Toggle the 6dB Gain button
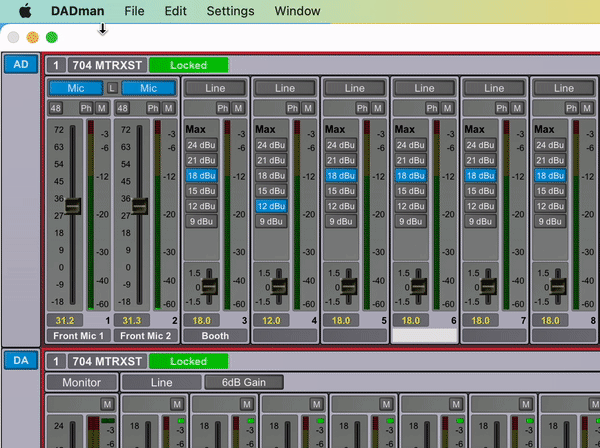This screenshot has height=448, width=600. pos(244,382)
